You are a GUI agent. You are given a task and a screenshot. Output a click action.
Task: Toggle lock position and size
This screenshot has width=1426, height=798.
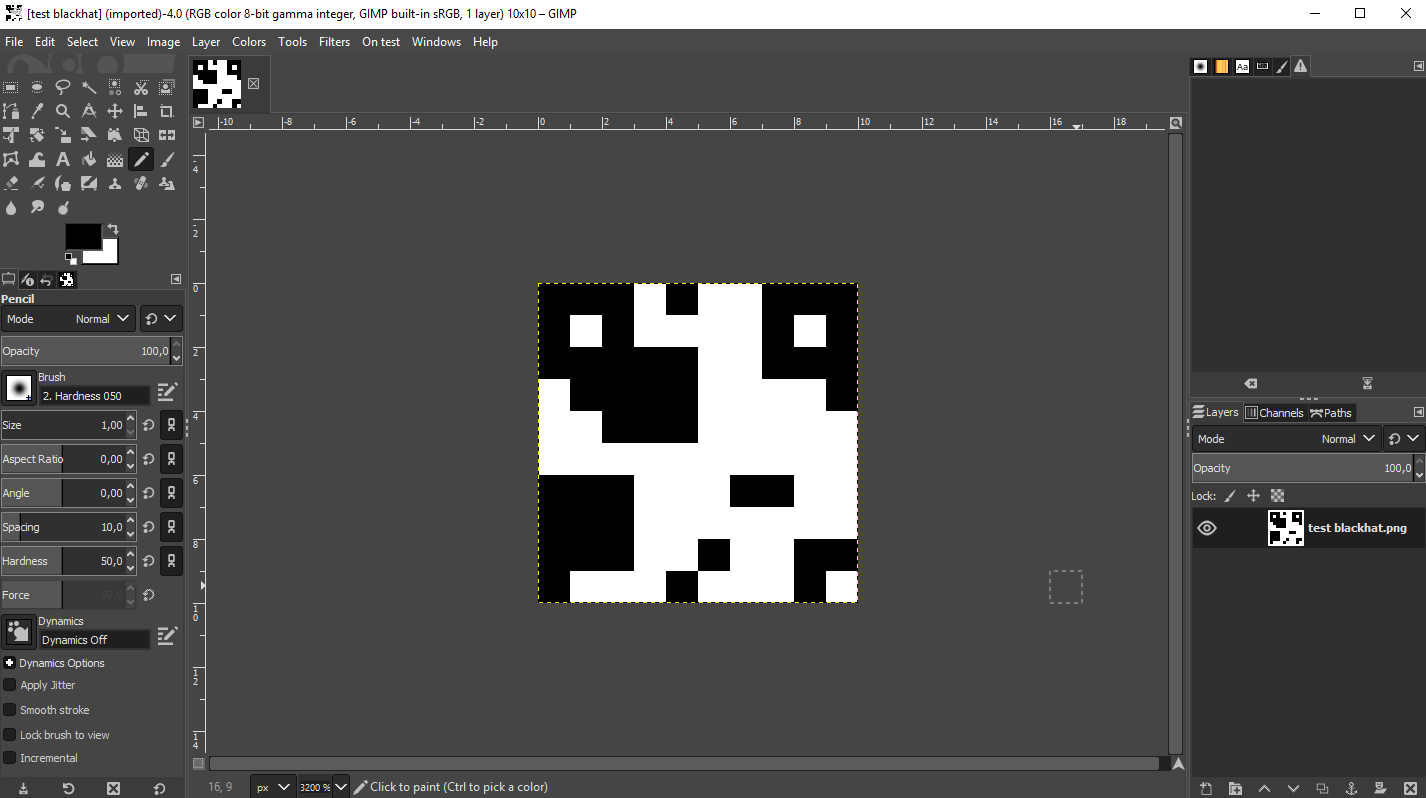tap(1253, 495)
